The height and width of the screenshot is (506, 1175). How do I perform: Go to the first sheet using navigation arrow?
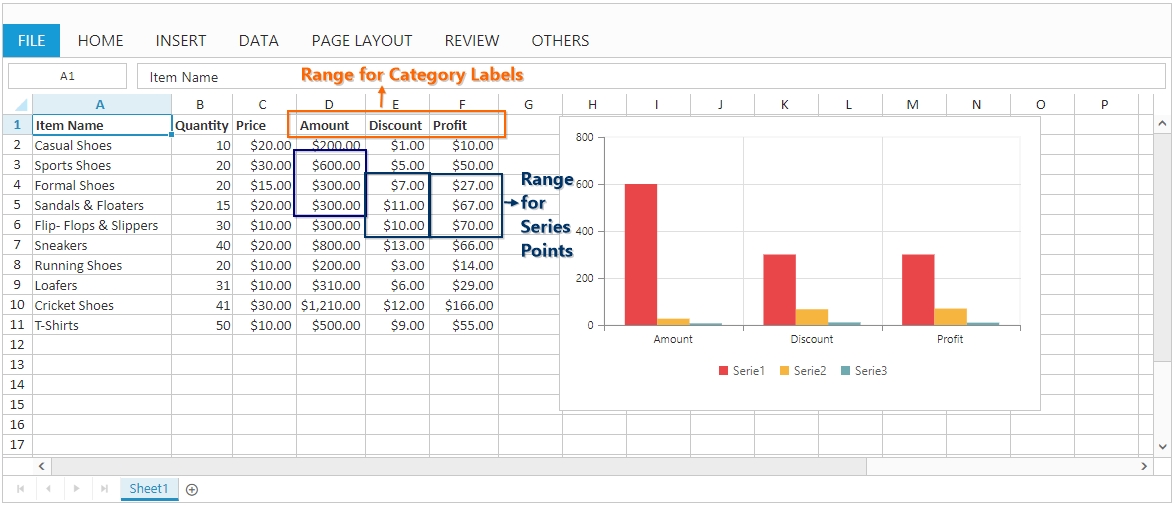tap(21, 489)
